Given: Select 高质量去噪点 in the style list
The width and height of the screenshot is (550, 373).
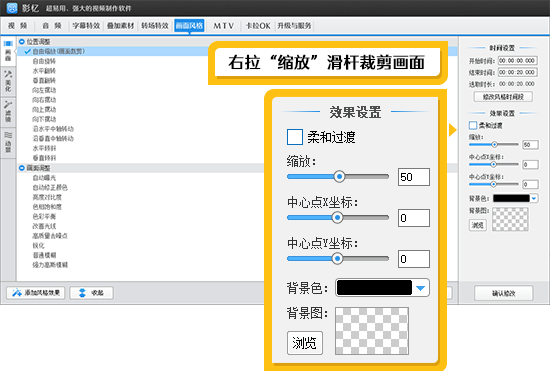Looking at the screenshot, I should 50,236.
